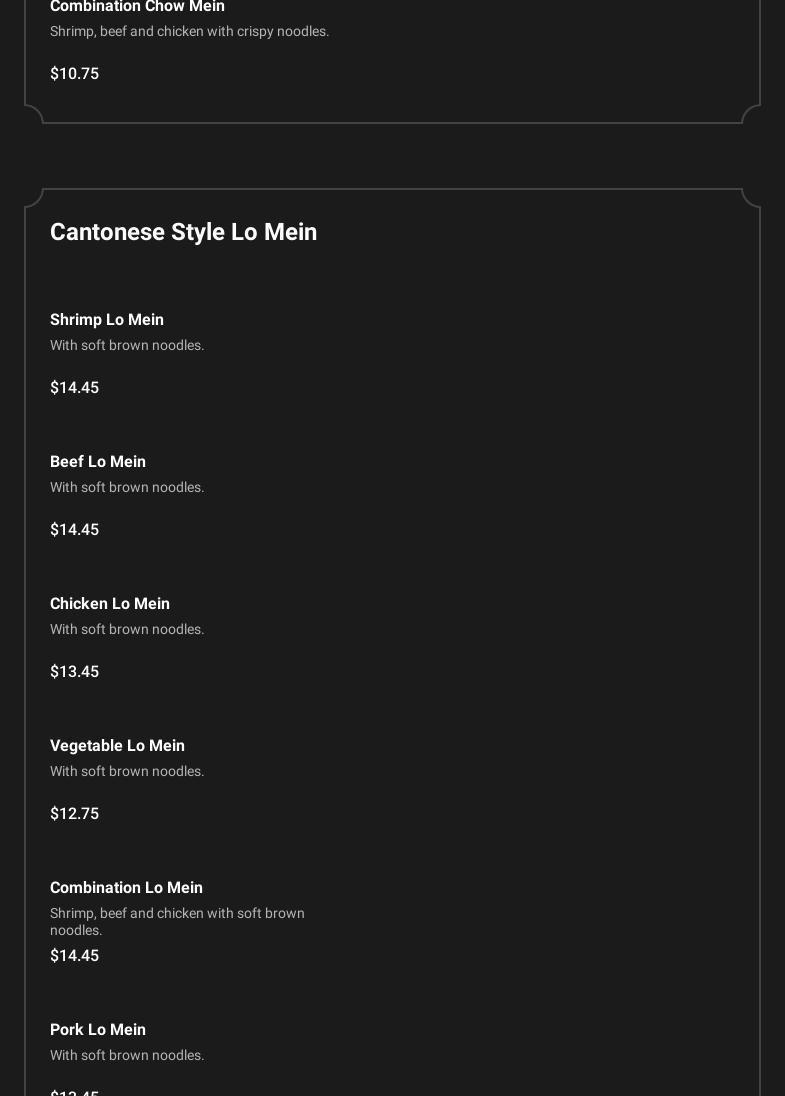The image size is (785, 1096).
Task: Click the $13.45 Chicken Lo Mein price
Action: pos(74,672)
